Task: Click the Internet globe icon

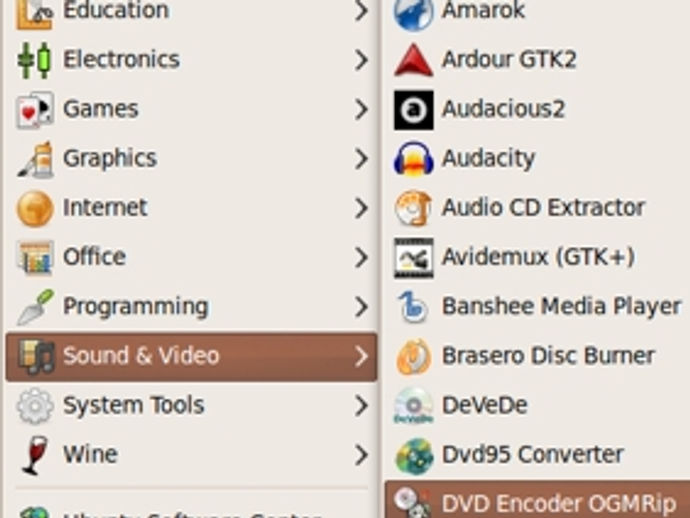Action: pyautogui.click(x=35, y=208)
